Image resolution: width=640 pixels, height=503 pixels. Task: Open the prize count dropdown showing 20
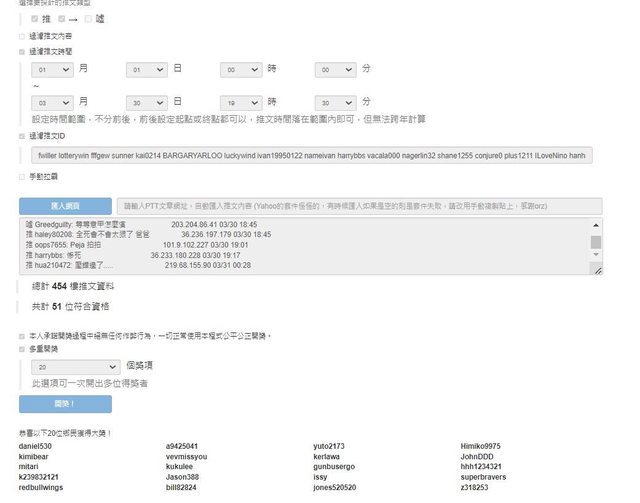(x=74, y=367)
